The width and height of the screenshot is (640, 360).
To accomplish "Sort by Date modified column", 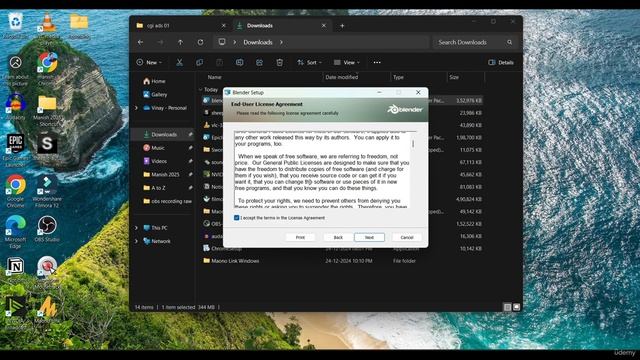I will 342,77.
